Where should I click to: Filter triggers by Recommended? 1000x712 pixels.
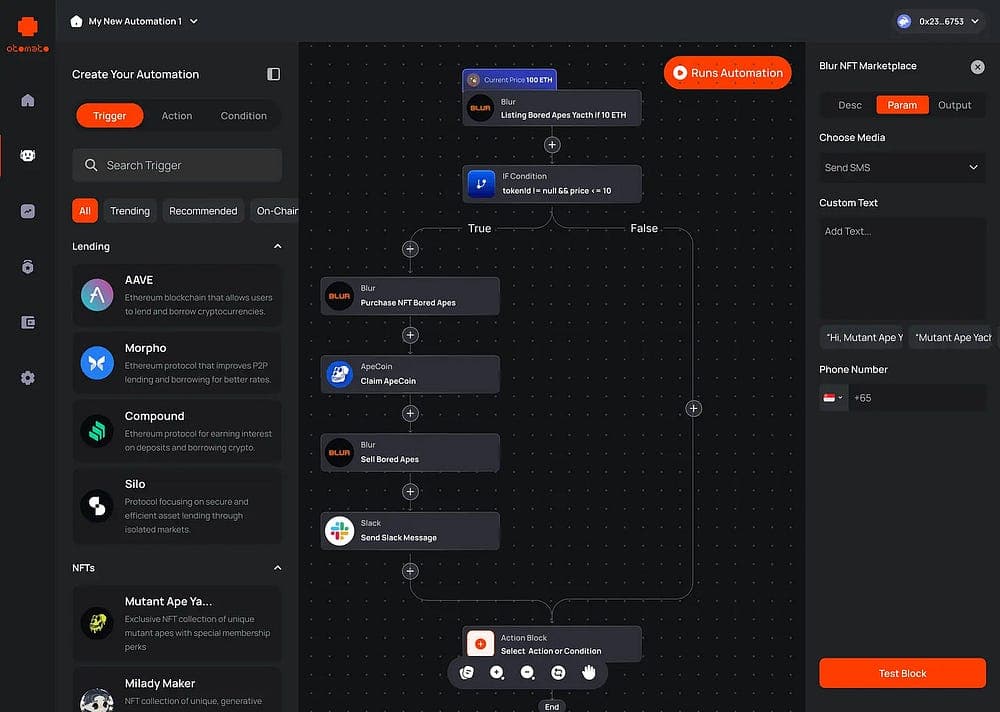pos(203,211)
